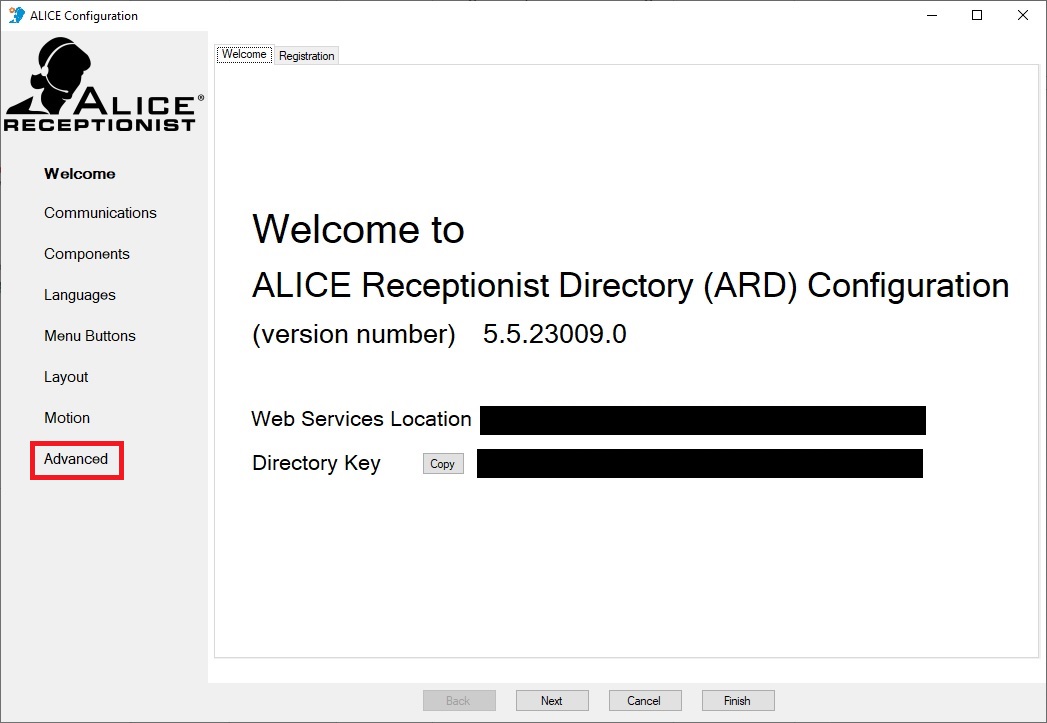1047x723 pixels.
Task: Maximize the ALICE Configuration window
Action: coord(977,15)
